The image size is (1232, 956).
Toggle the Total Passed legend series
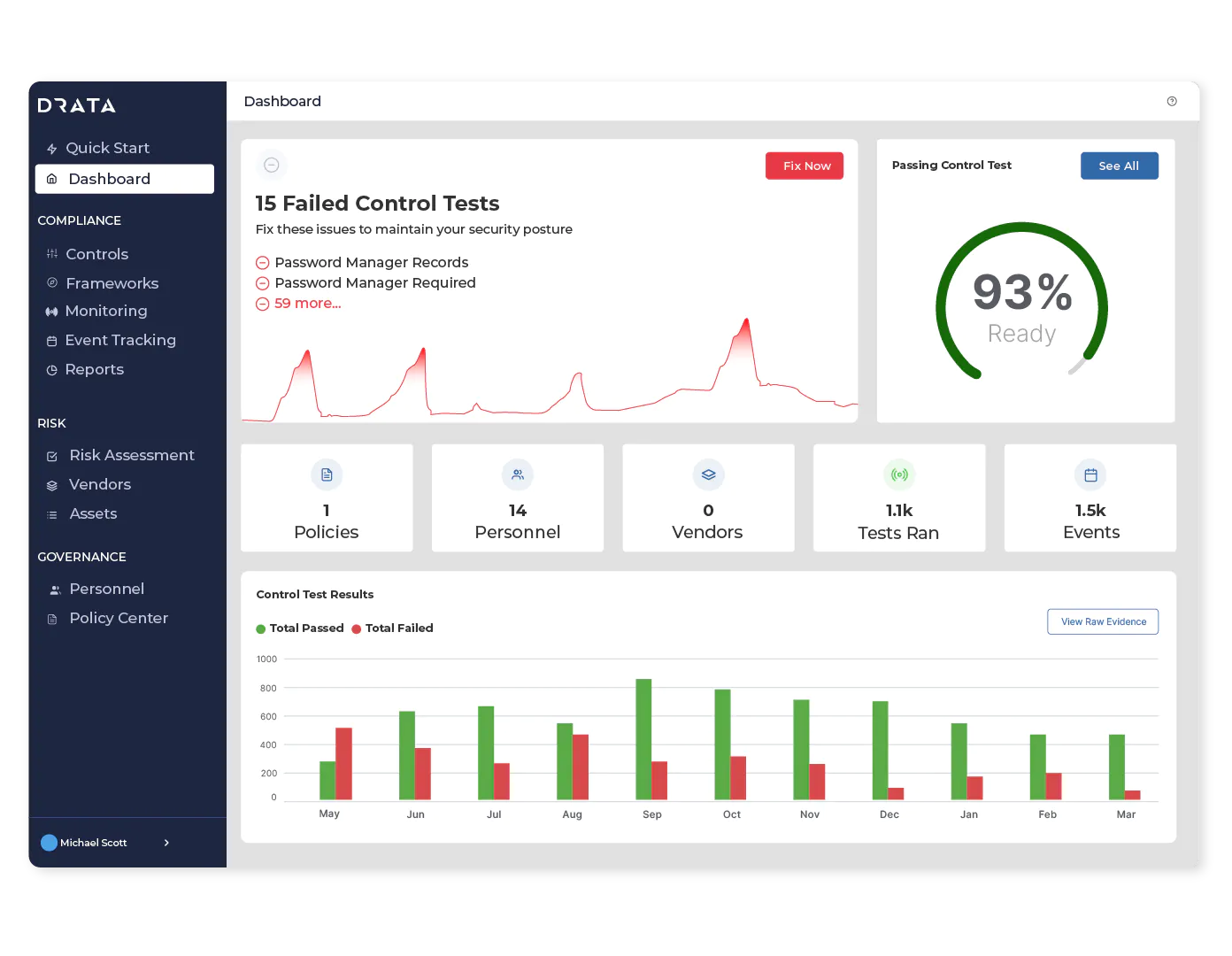[x=300, y=628]
